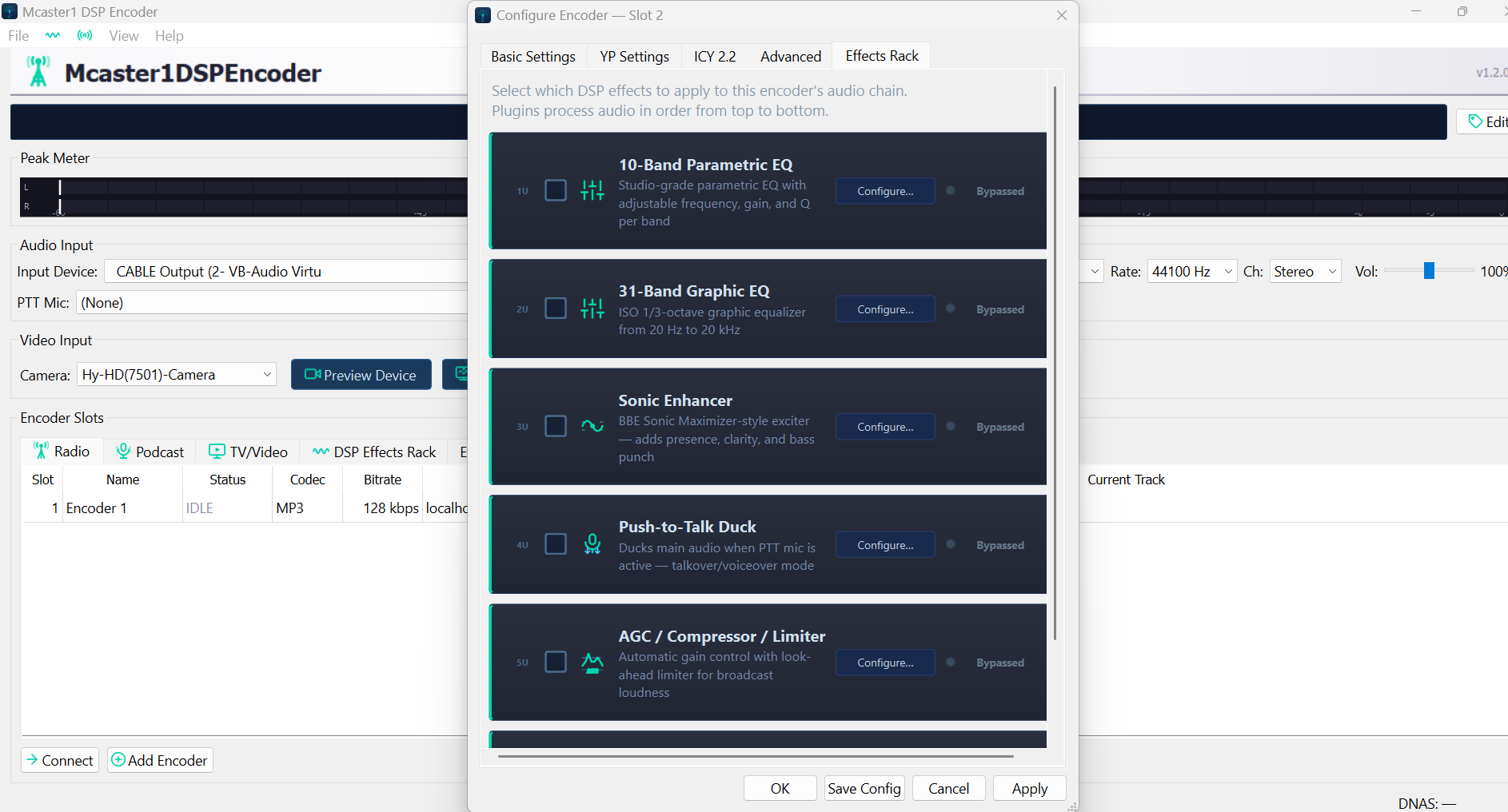Viewport: 1508px width, 812px height.
Task: Click the Save Config button
Action: [864, 789]
